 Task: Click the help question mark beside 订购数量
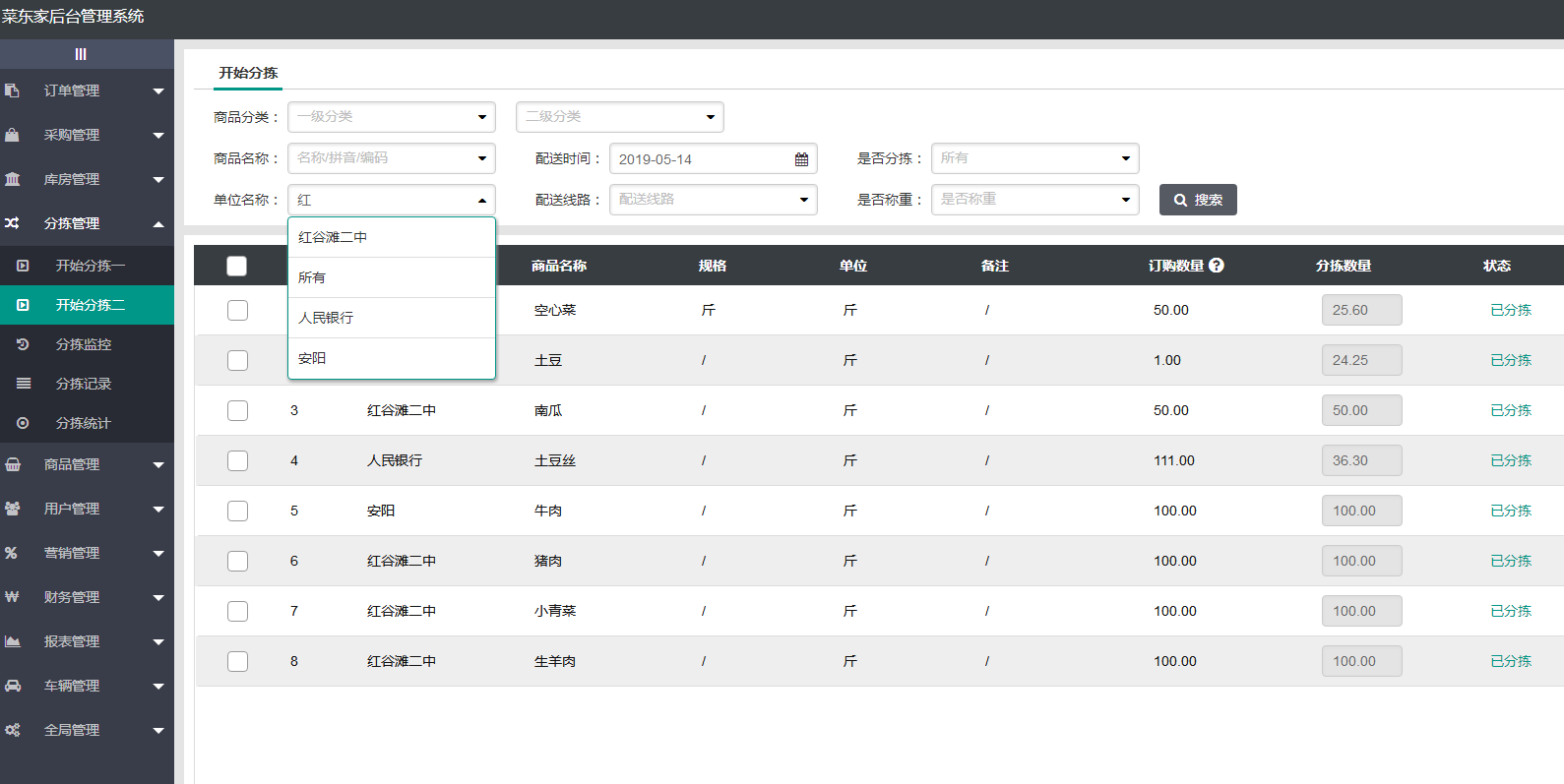1217,266
